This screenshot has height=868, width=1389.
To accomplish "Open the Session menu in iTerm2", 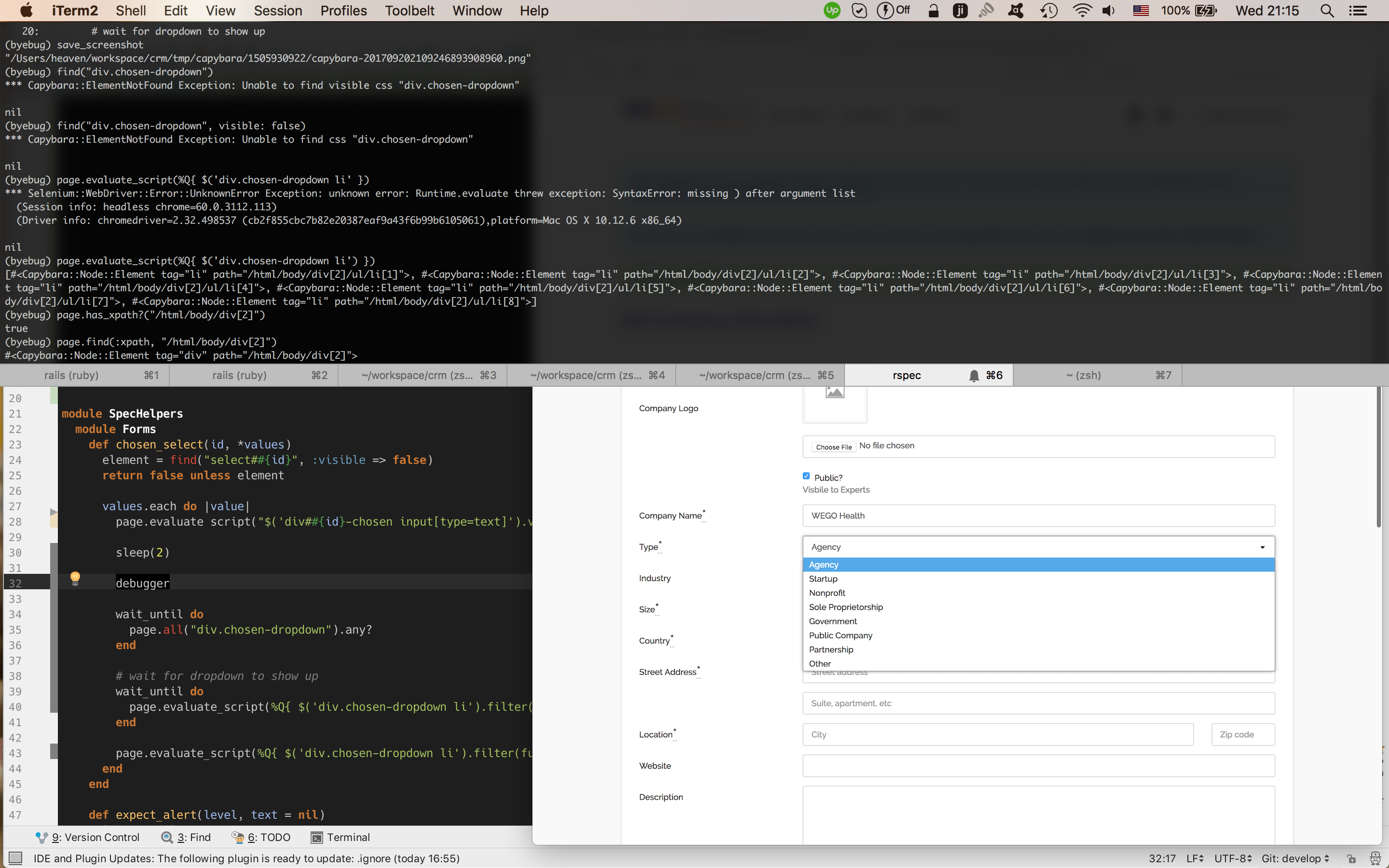I will click(x=278, y=10).
